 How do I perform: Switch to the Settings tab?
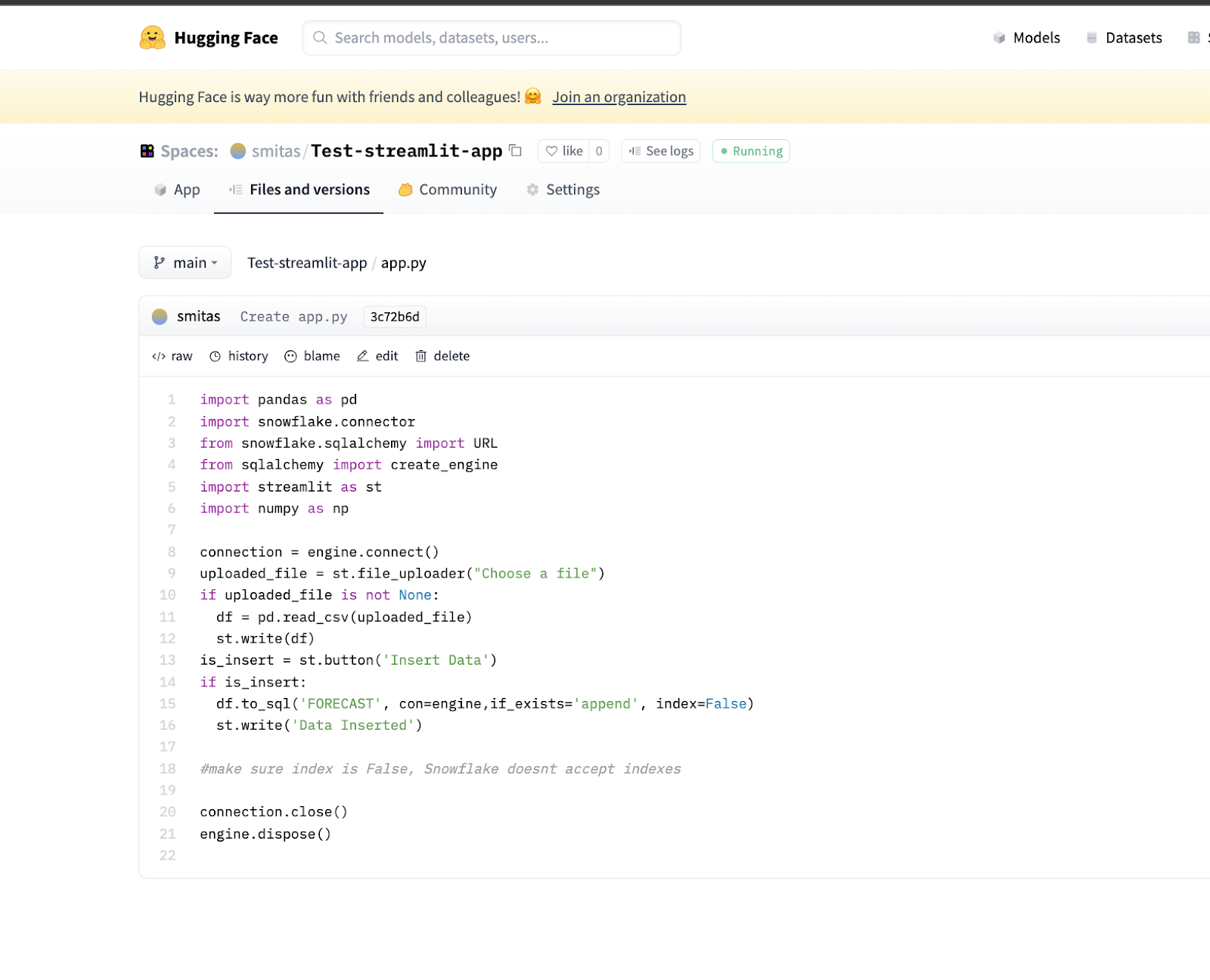point(563,190)
